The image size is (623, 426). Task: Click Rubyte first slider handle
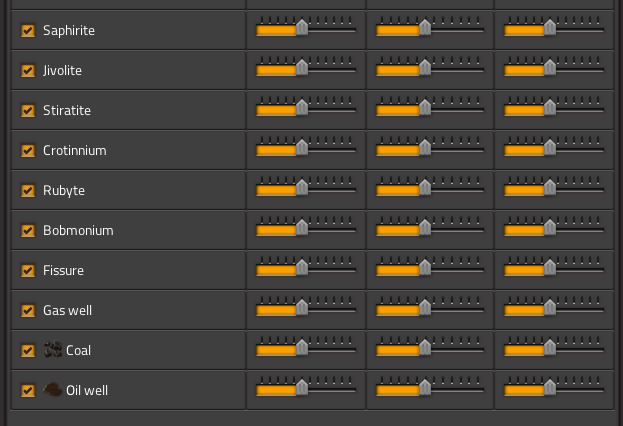(302, 188)
